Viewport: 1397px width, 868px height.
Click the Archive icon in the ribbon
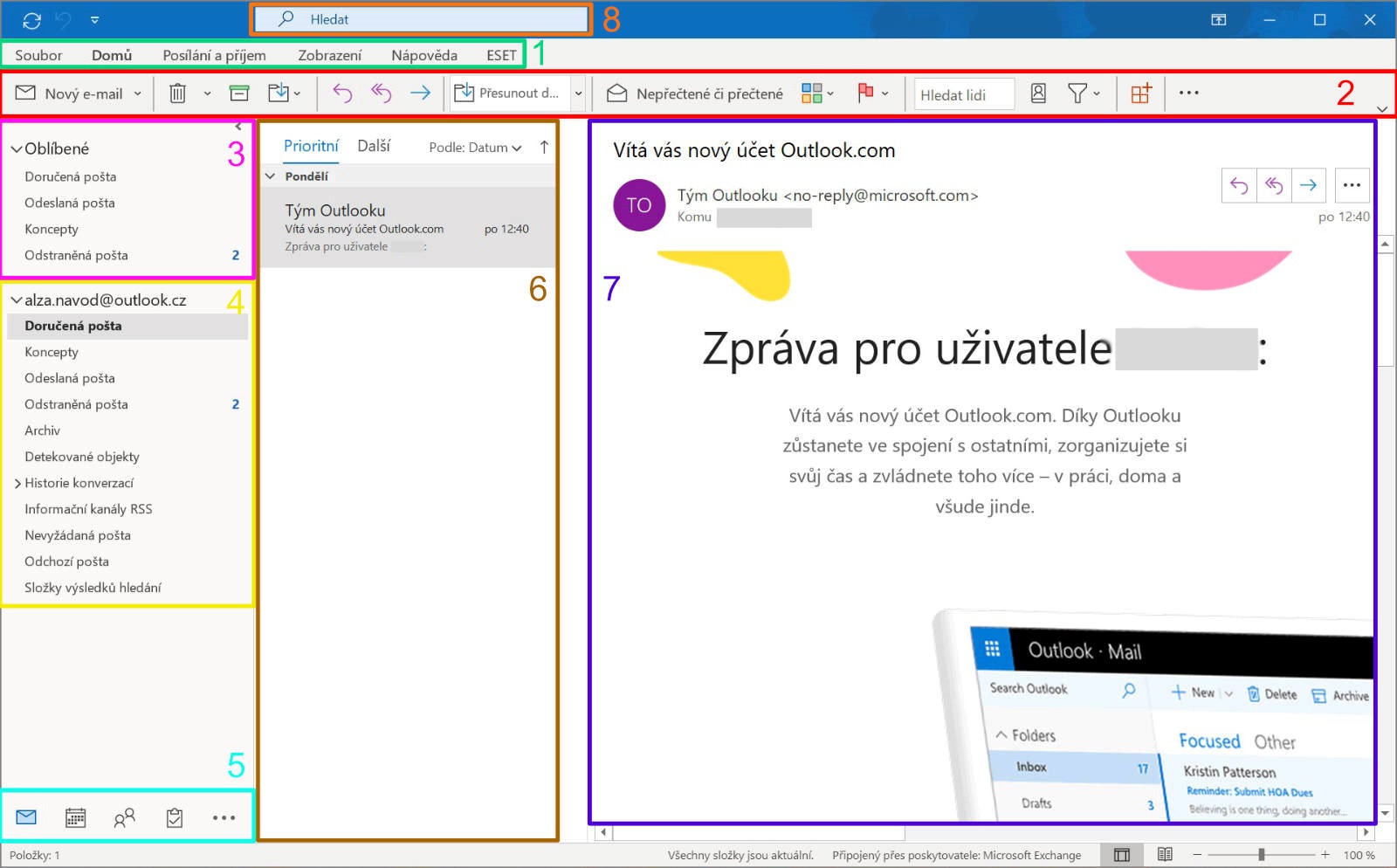(239, 93)
